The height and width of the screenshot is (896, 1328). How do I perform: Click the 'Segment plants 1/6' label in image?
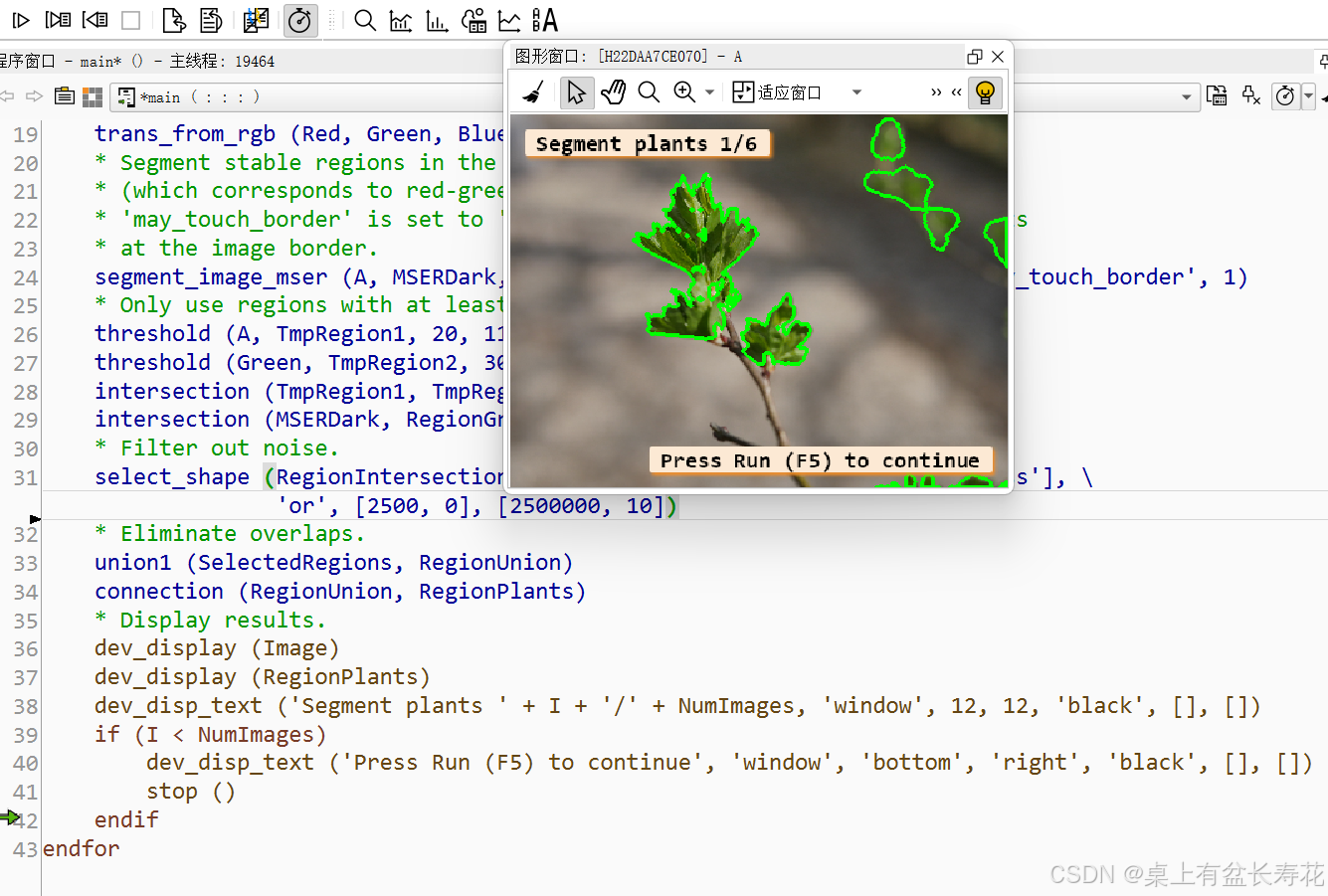coord(647,144)
